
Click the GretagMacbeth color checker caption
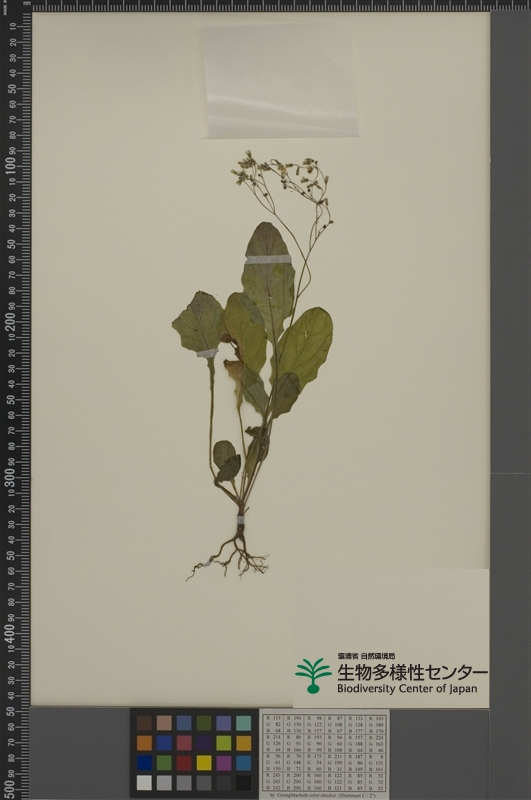[323, 796]
